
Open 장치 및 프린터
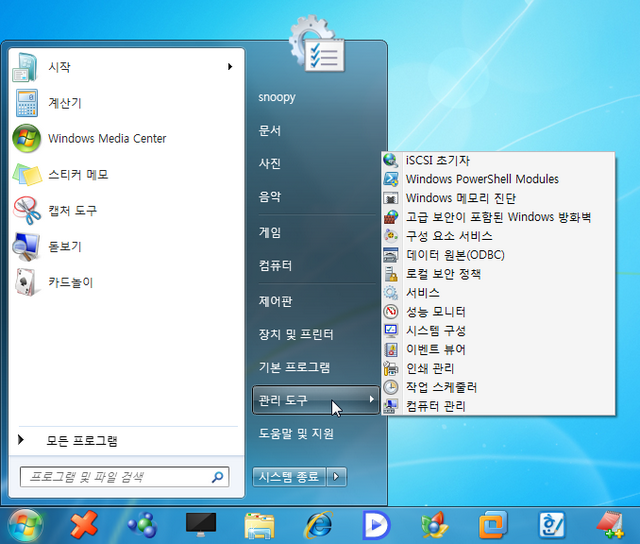(x=296, y=334)
